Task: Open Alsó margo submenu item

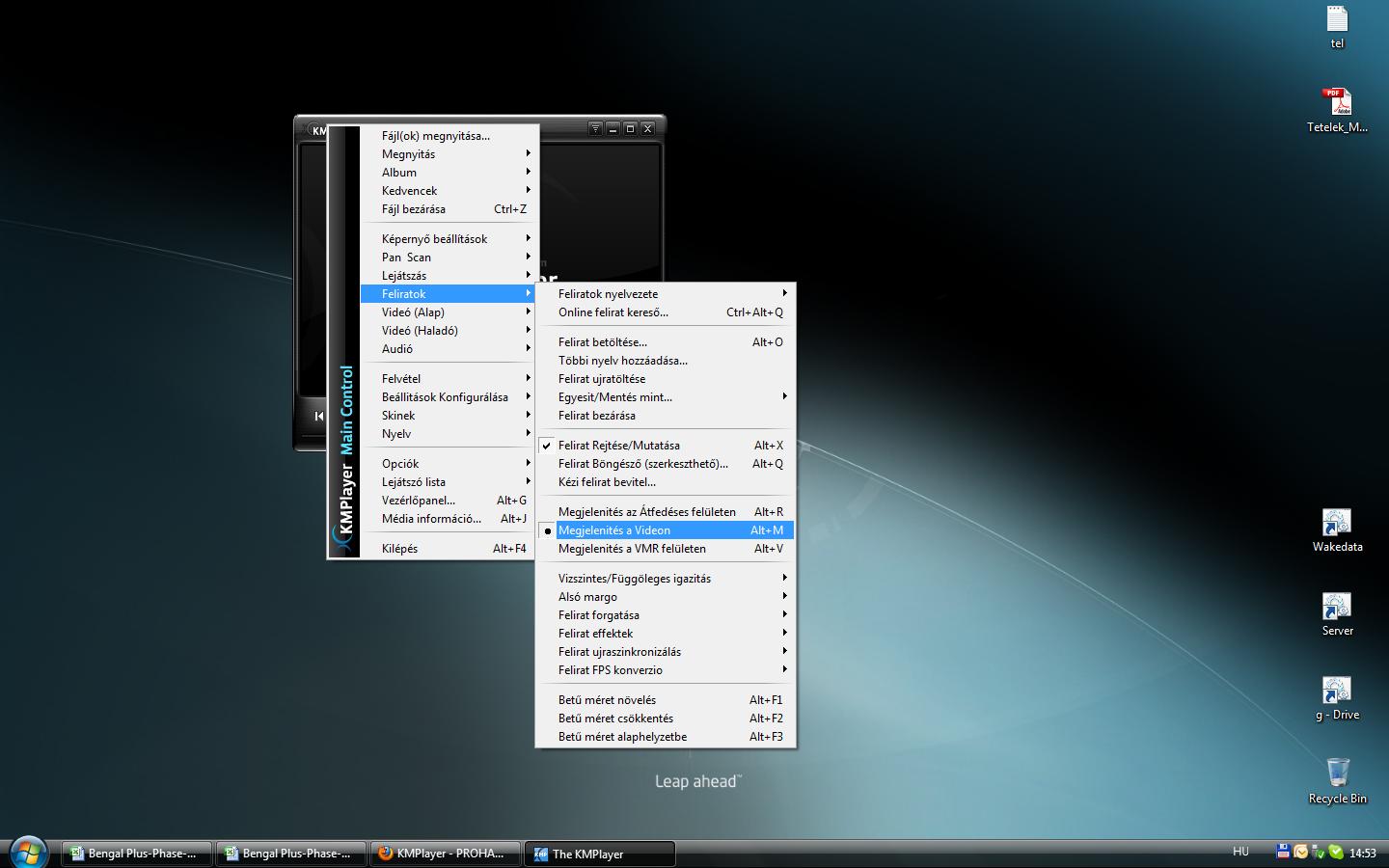Action: click(x=666, y=597)
